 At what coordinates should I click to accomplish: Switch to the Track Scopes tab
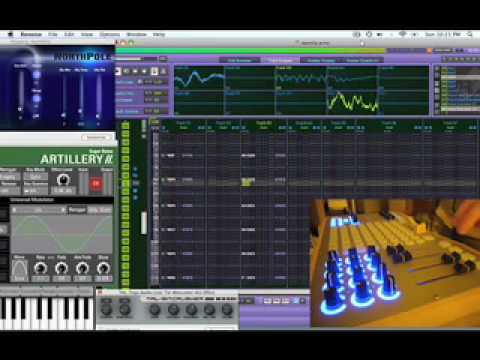[x=280, y=60]
